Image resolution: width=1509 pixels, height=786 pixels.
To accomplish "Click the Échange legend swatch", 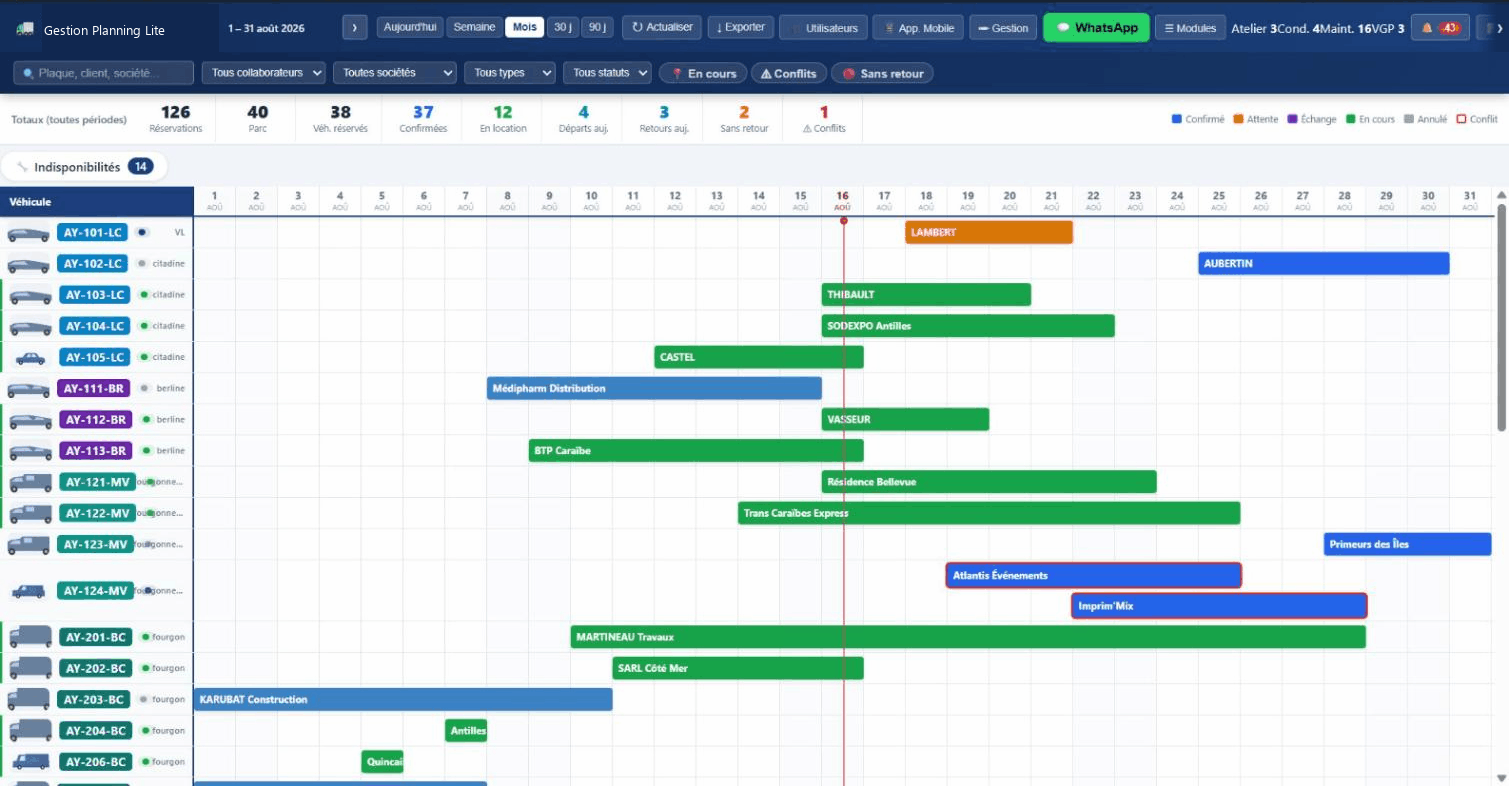I will [x=1292, y=119].
